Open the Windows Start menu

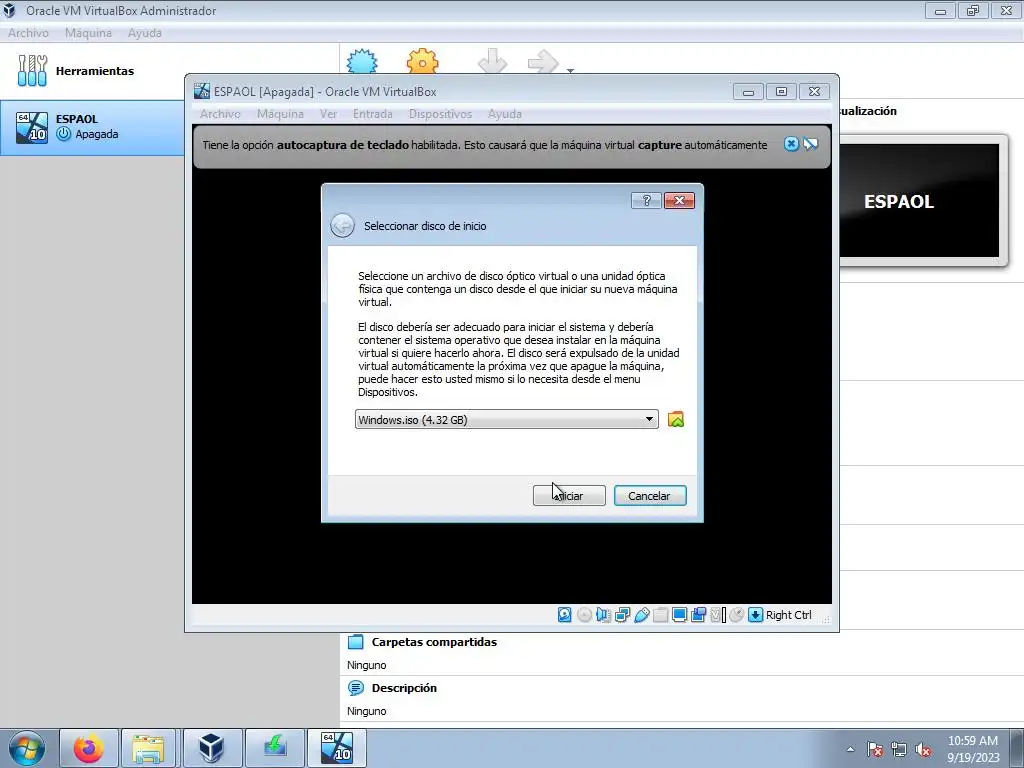coord(27,748)
